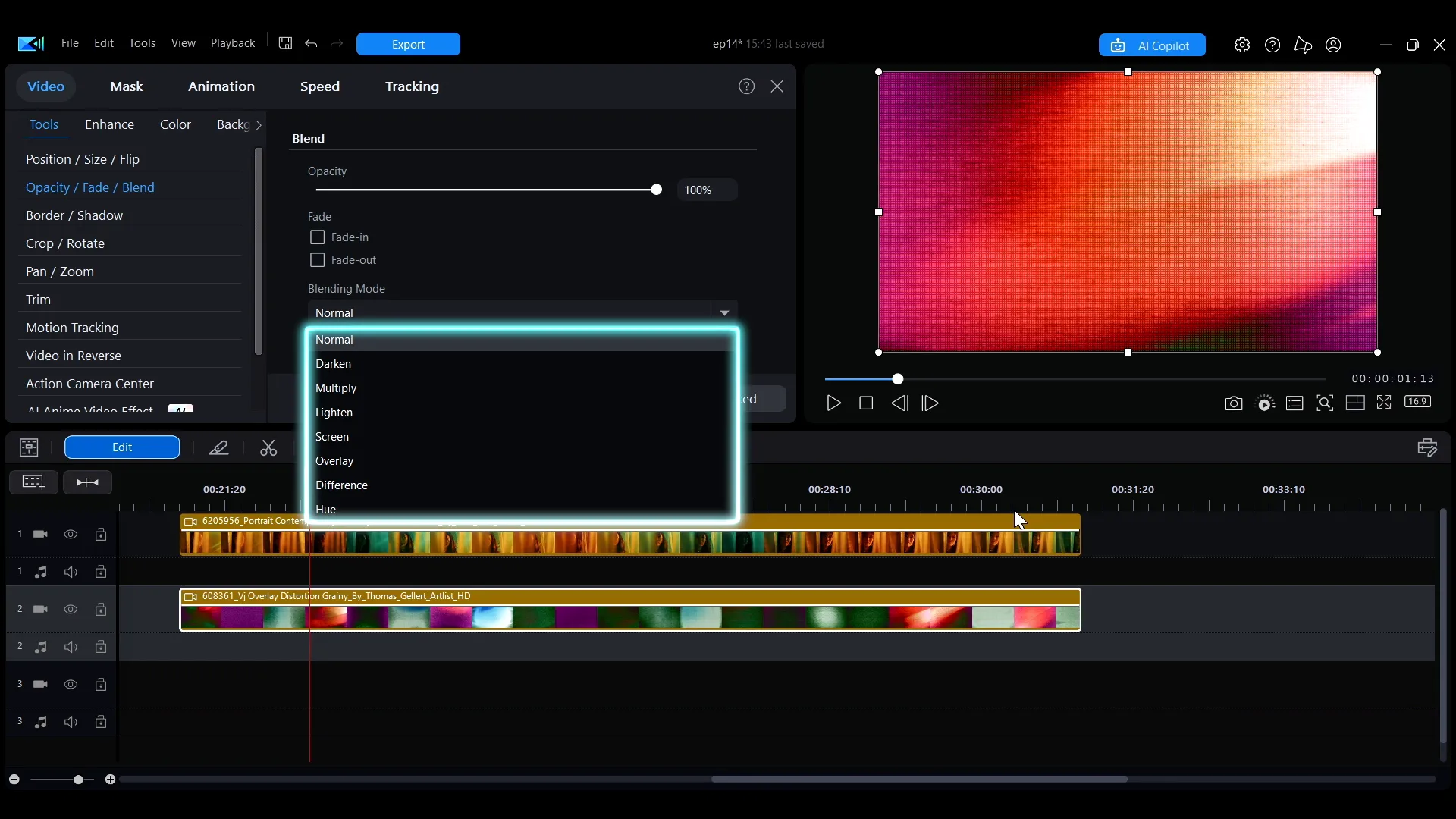Add a new track to the timeline
This screenshot has width=1456, height=819.
coord(33,482)
